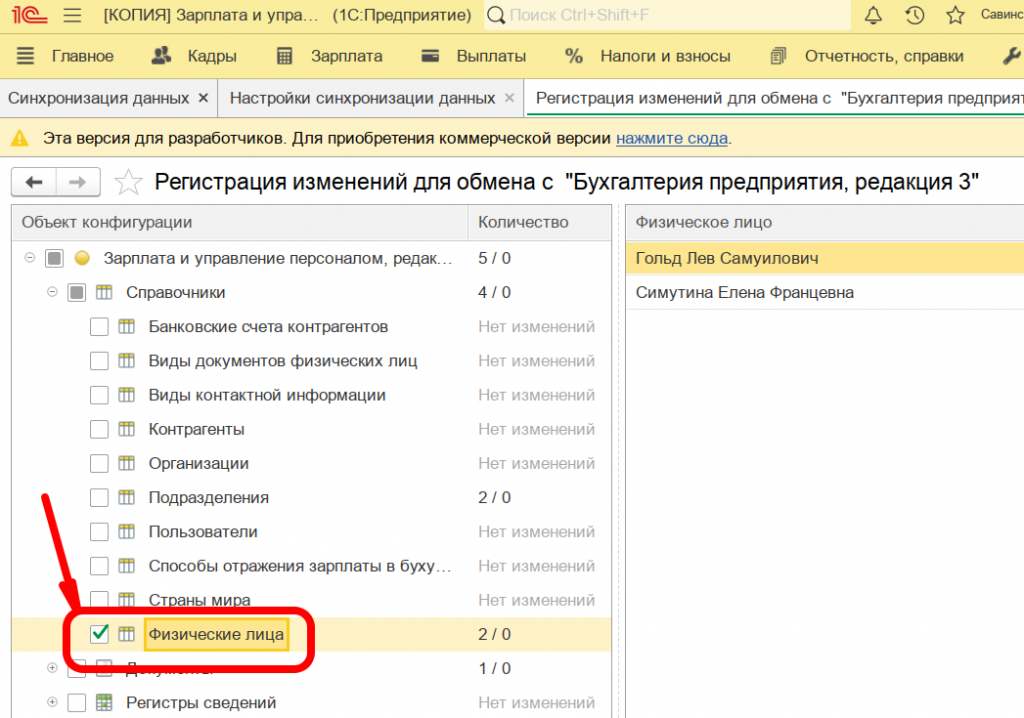The image size is (1024, 718).
Task: Check the Контрагенты checkbox
Action: pos(99,429)
